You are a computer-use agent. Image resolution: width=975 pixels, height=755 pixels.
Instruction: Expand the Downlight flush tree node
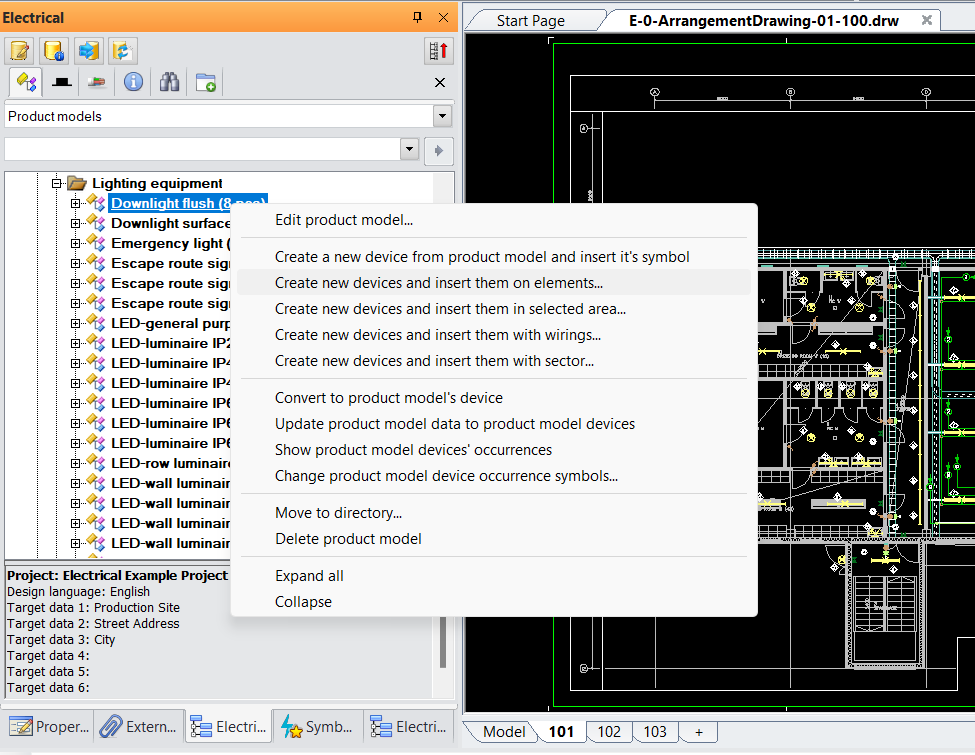pos(76,203)
